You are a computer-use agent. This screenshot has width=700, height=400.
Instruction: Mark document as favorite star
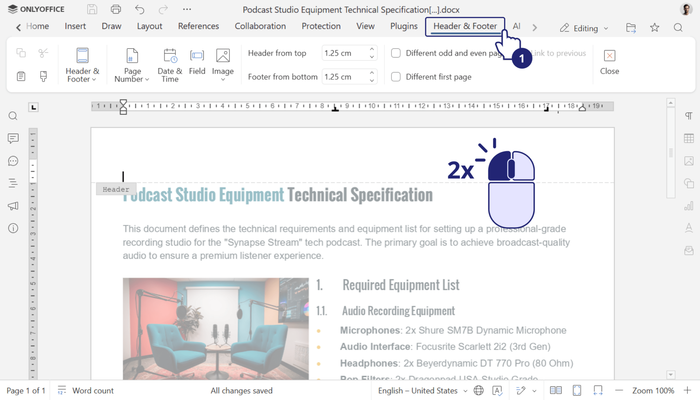click(654, 28)
